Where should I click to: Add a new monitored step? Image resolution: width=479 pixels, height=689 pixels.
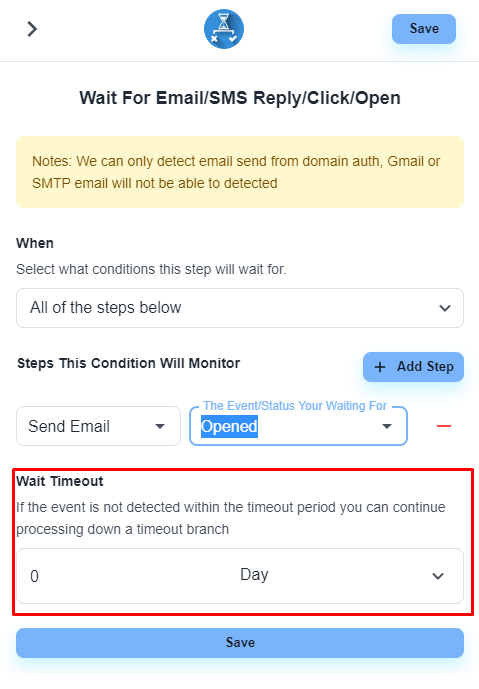(413, 367)
